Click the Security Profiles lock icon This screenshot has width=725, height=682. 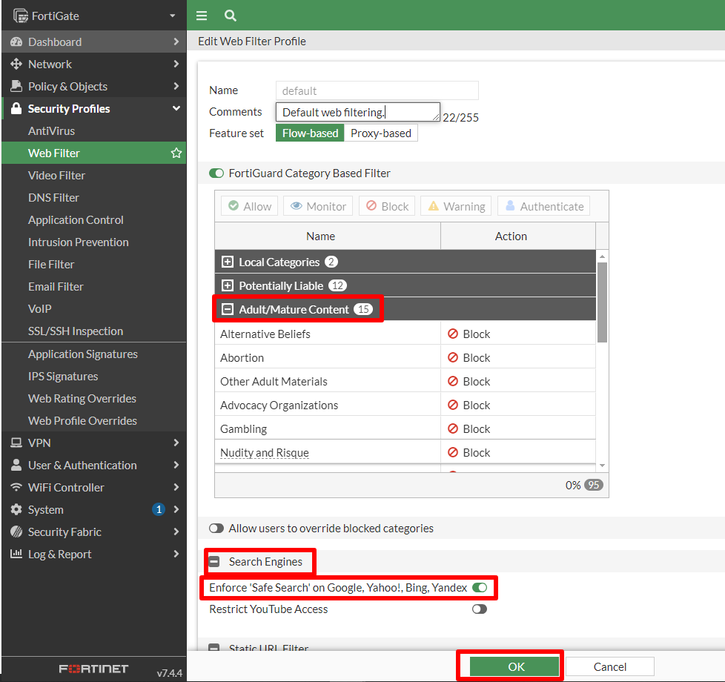click(x=16, y=108)
